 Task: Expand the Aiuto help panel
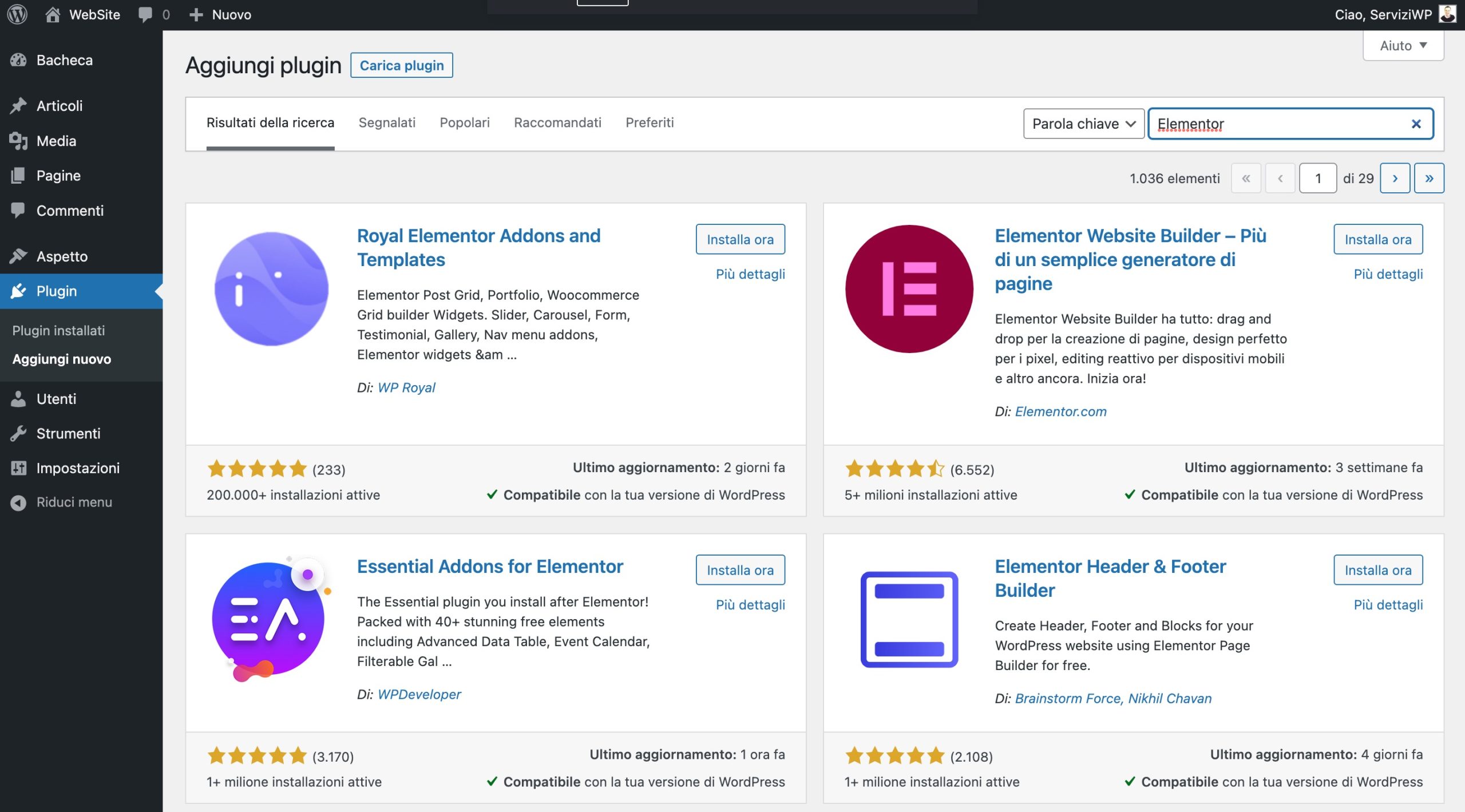point(1403,45)
